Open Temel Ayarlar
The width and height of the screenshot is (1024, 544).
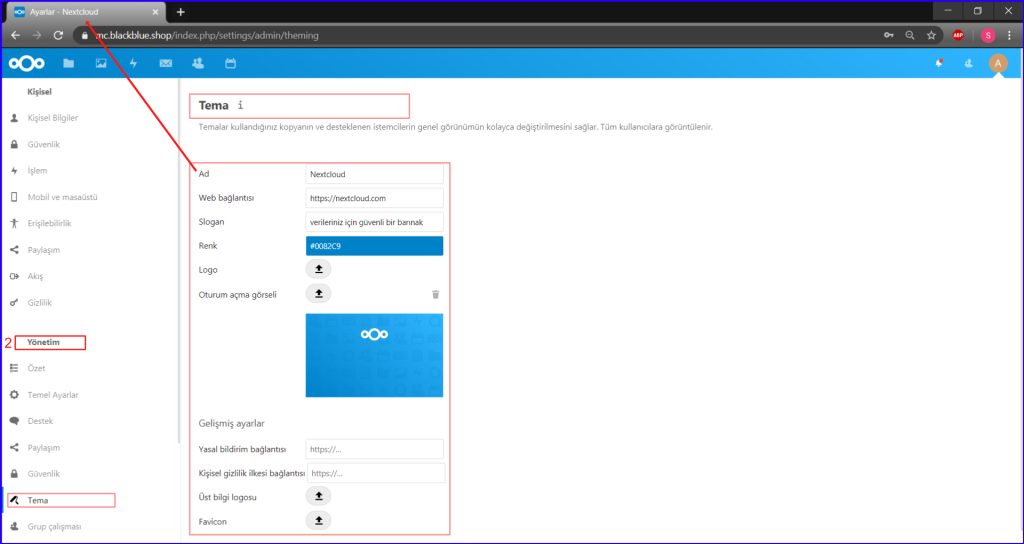53,395
